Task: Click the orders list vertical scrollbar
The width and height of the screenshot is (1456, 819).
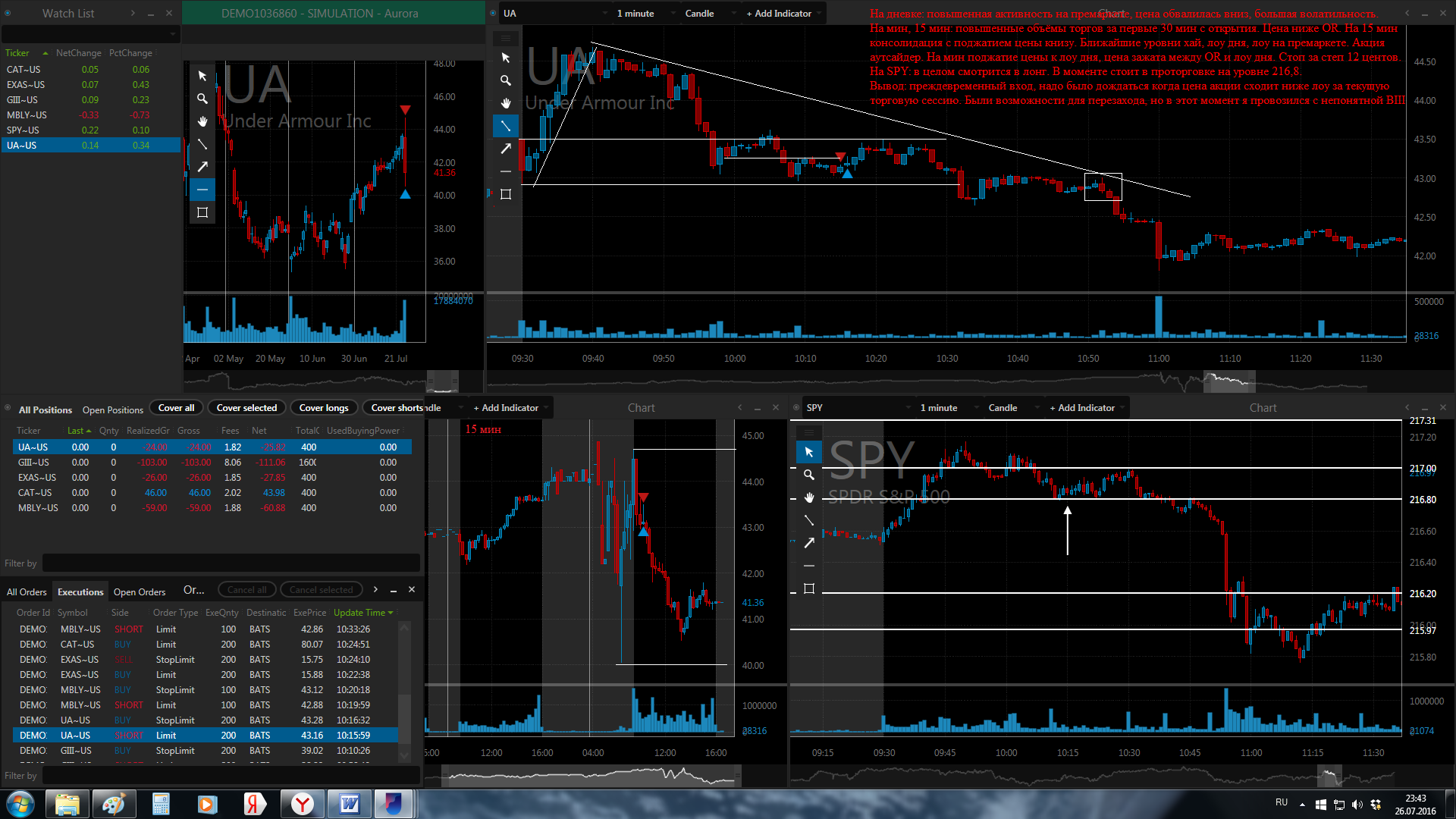Action: point(404,692)
